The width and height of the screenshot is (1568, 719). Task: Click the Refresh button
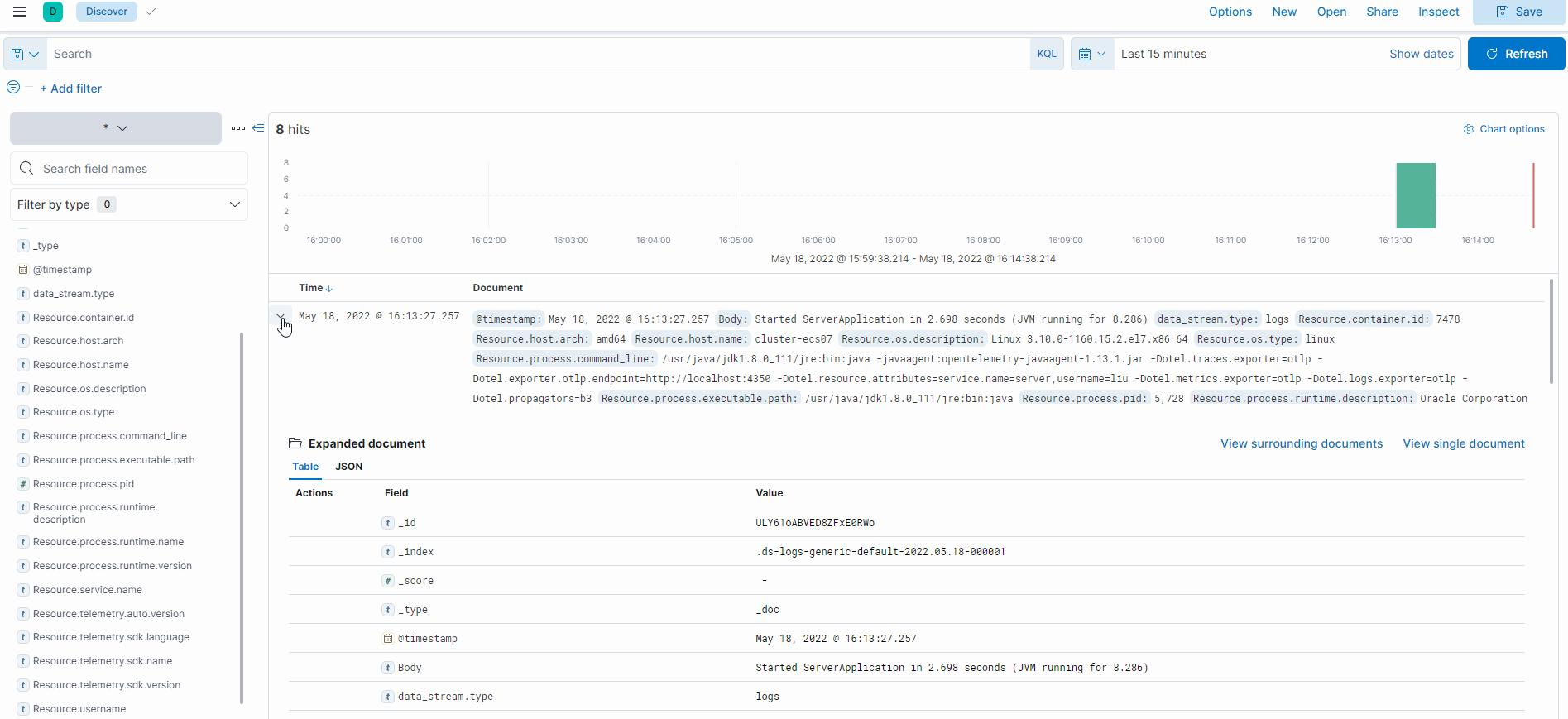(1516, 54)
